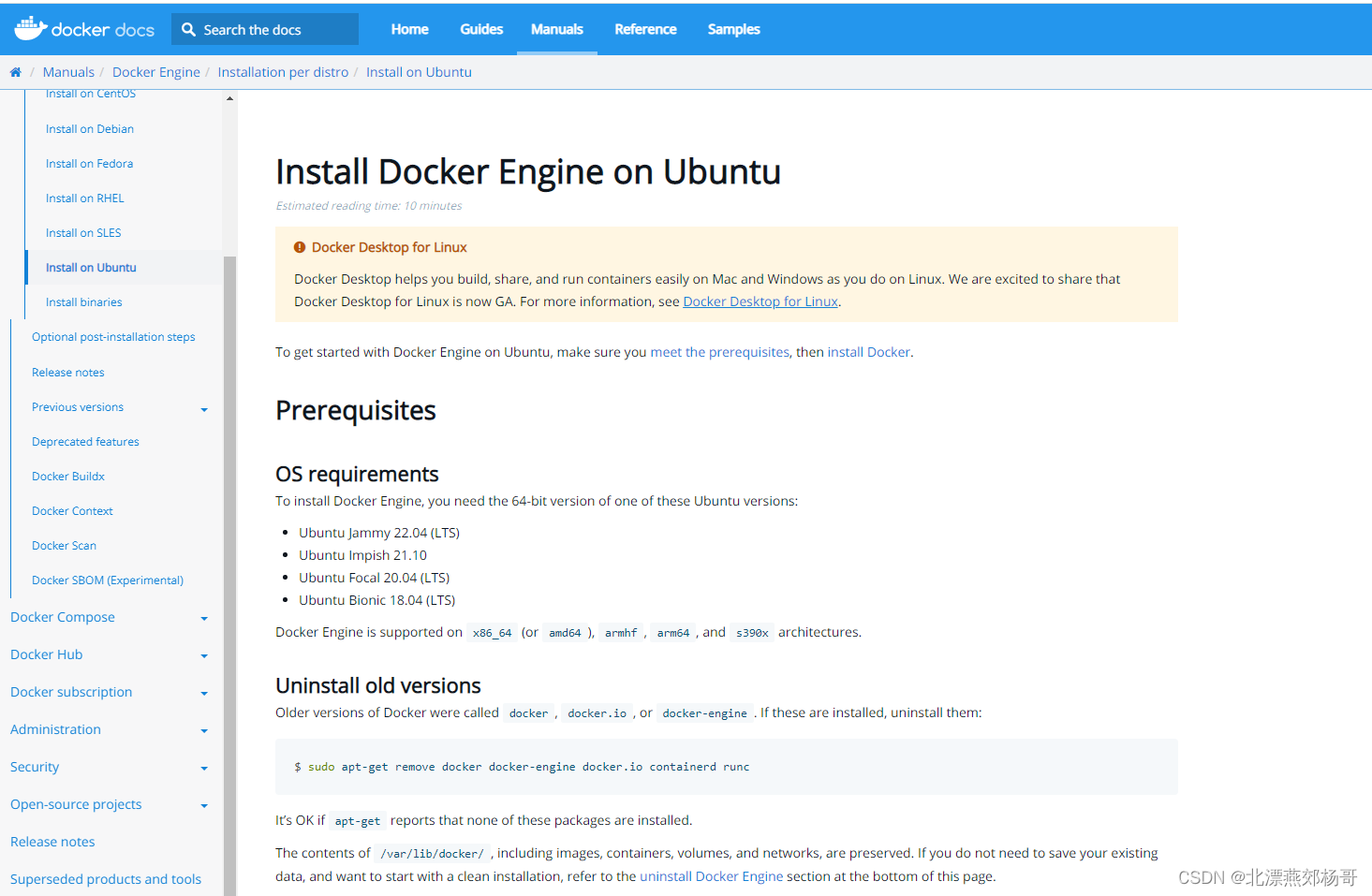Screen dimensions: 1372x896
Task: Click the x86_64 code tag
Action: pos(492,633)
